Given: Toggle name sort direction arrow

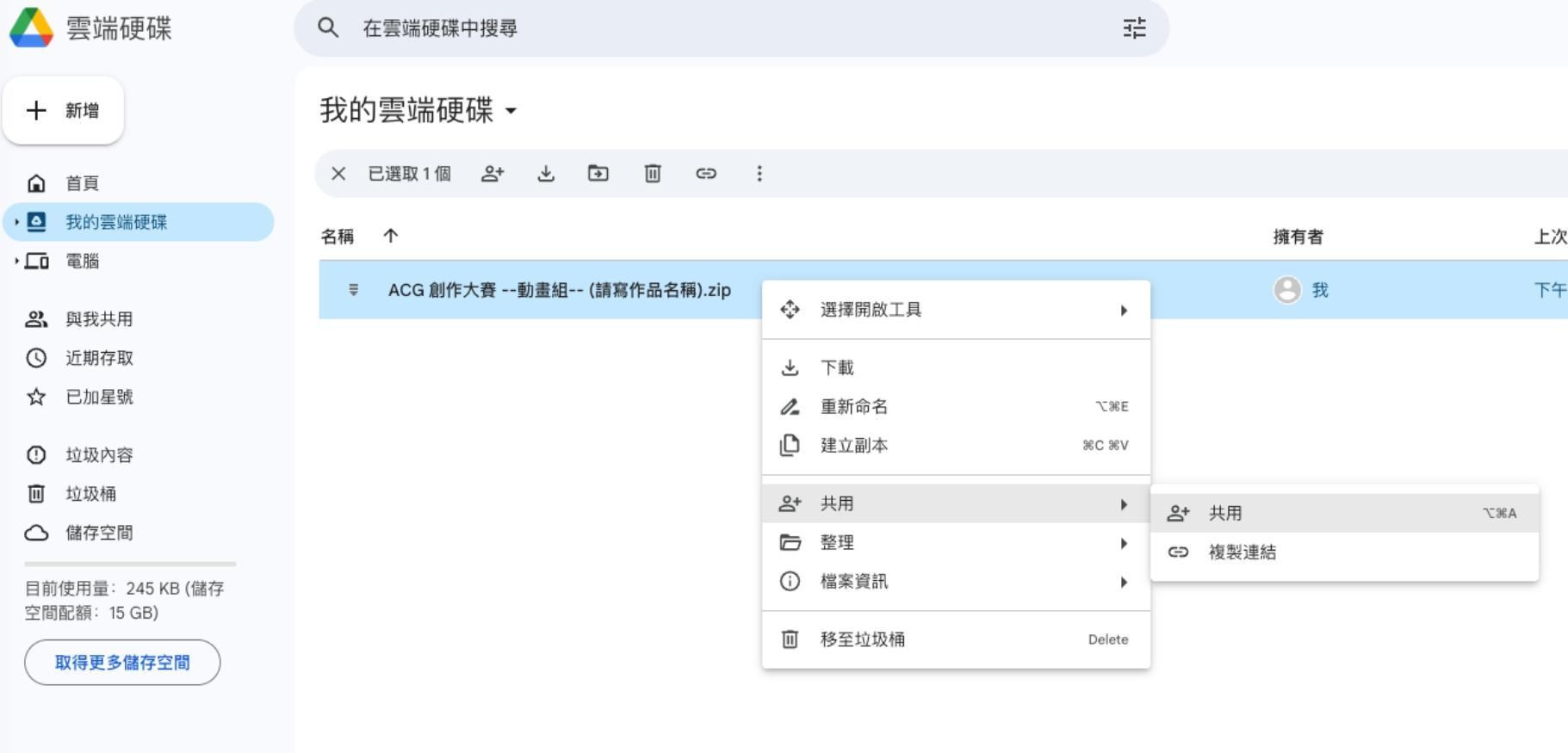Looking at the screenshot, I should coord(391,236).
